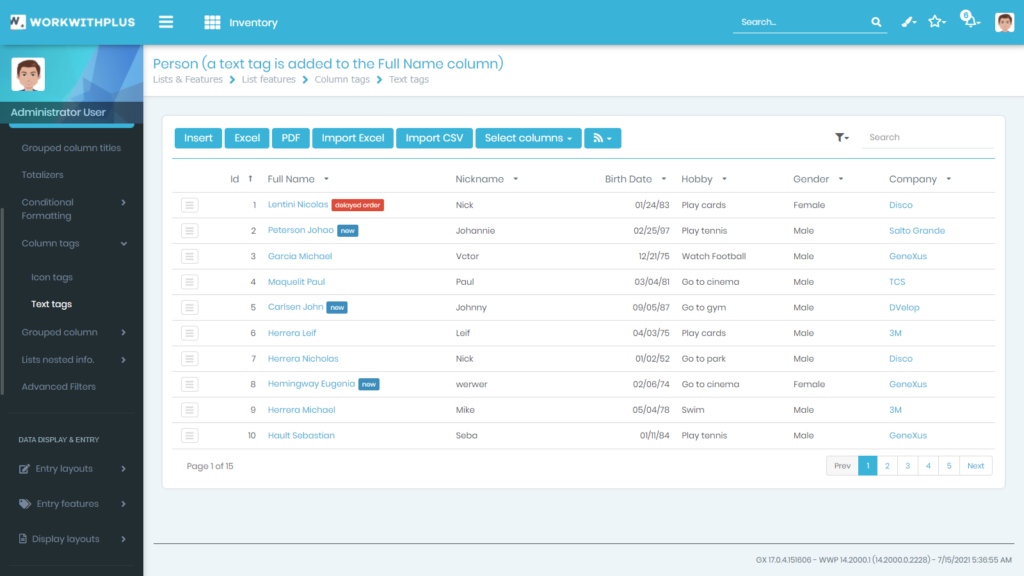Open Grouped column titles menu item
Viewport: 1024px width, 576px height.
pos(71,148)
